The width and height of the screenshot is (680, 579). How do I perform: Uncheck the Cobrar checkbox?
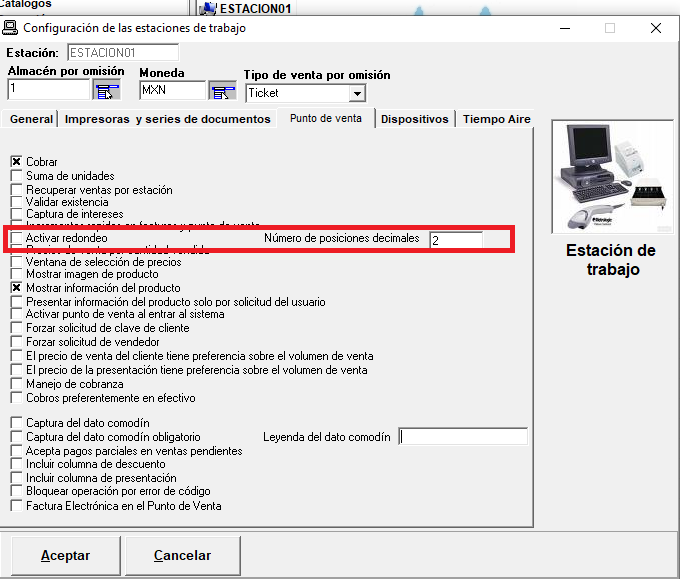tap(16, 162)
